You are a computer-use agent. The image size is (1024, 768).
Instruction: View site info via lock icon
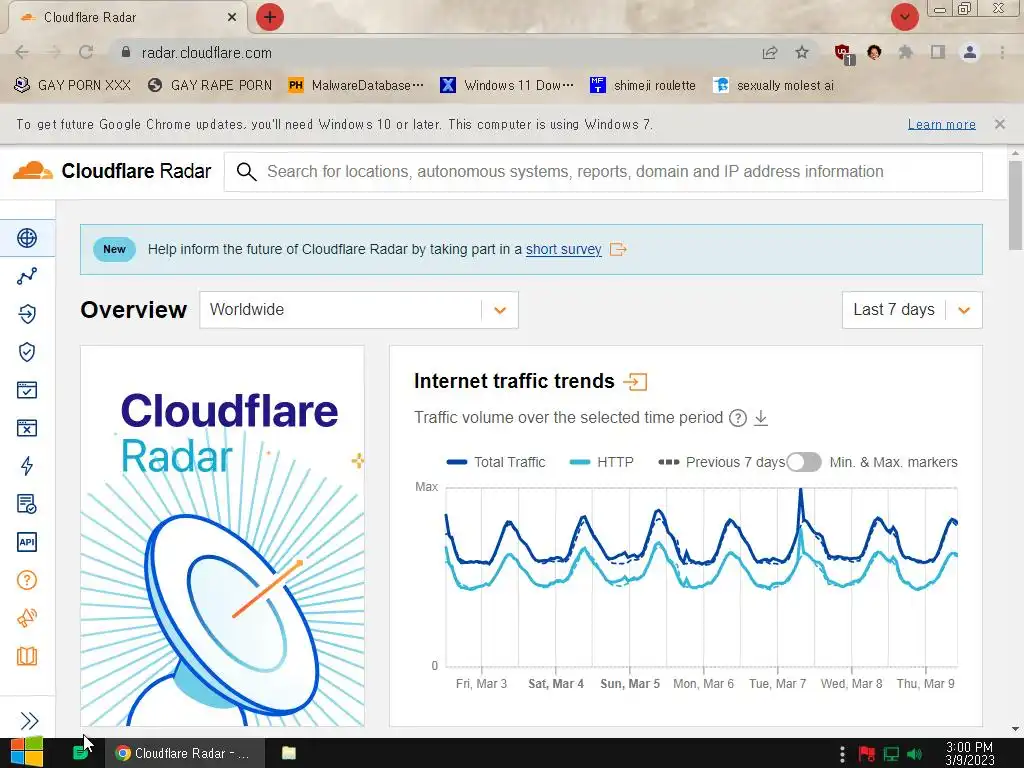[x=126, y=52]
